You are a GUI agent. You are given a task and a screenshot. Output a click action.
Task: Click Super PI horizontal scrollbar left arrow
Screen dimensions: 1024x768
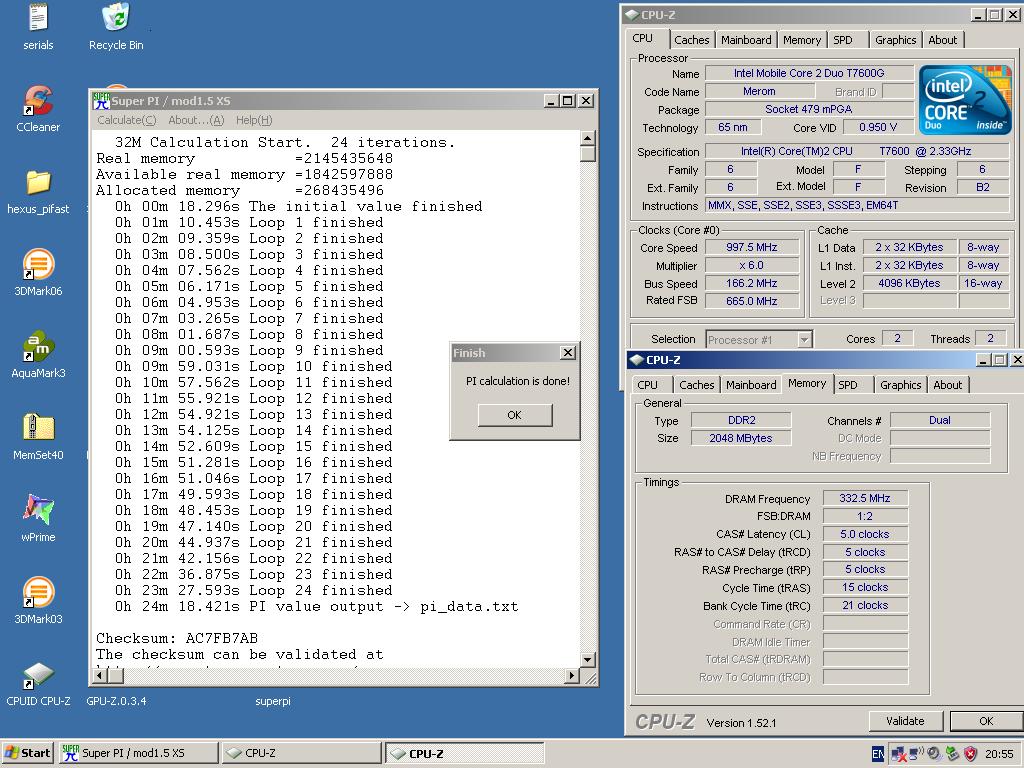[x=99, y=675]
